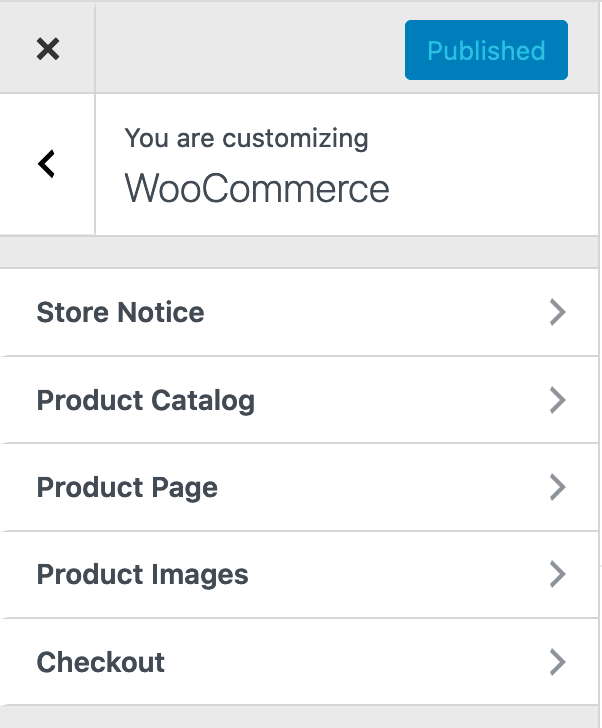602x728 pixels.
Task: Open the Checkout settings section
Action: (x=101, y=662)
